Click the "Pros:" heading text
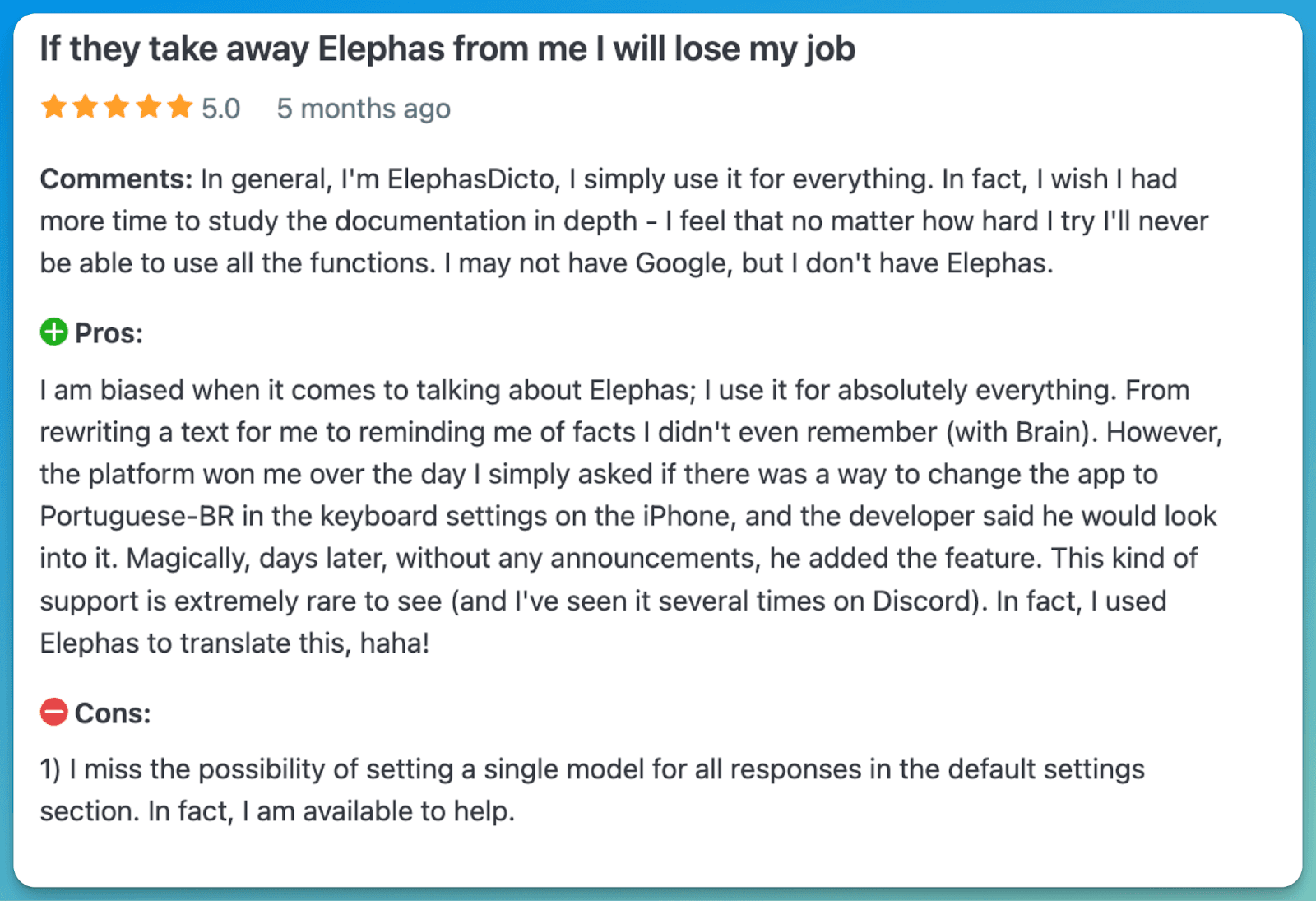This screenshot has height=901, width=1316. pos(109,333)
